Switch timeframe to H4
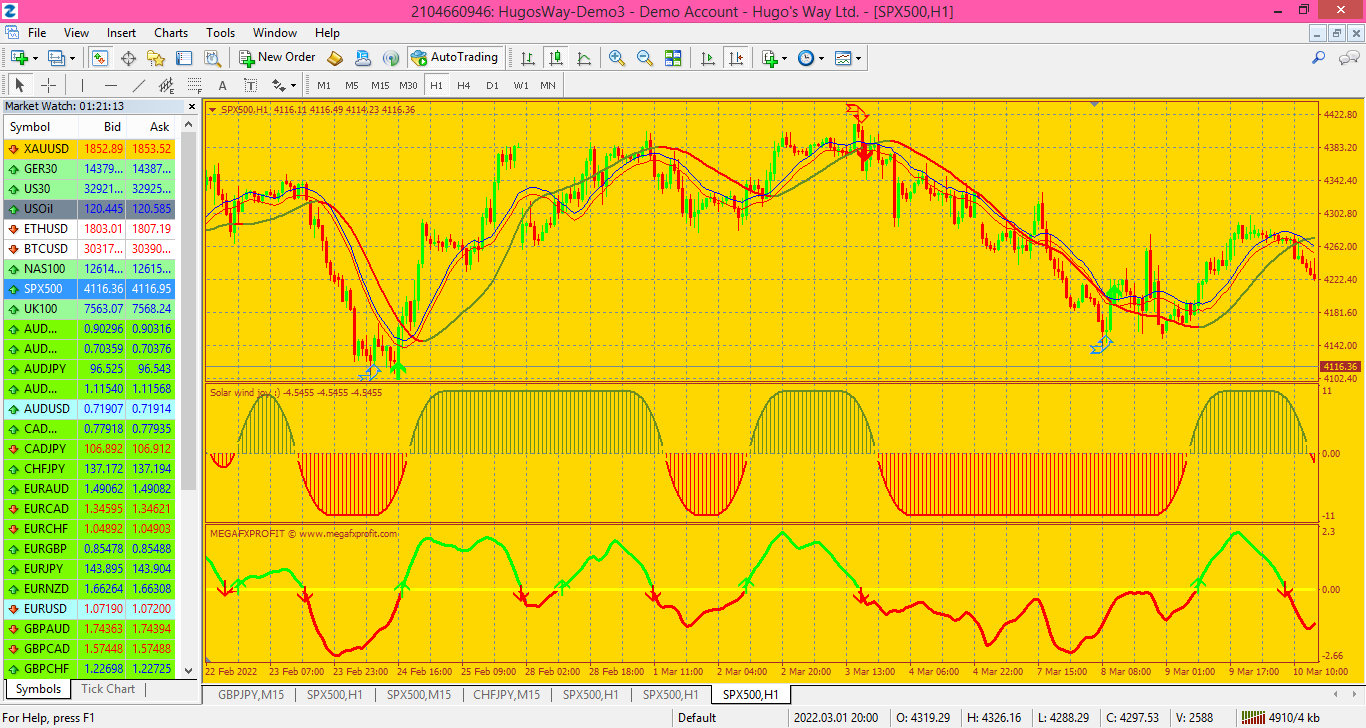This screenshot has height=728, width=1366. (464, 85)
